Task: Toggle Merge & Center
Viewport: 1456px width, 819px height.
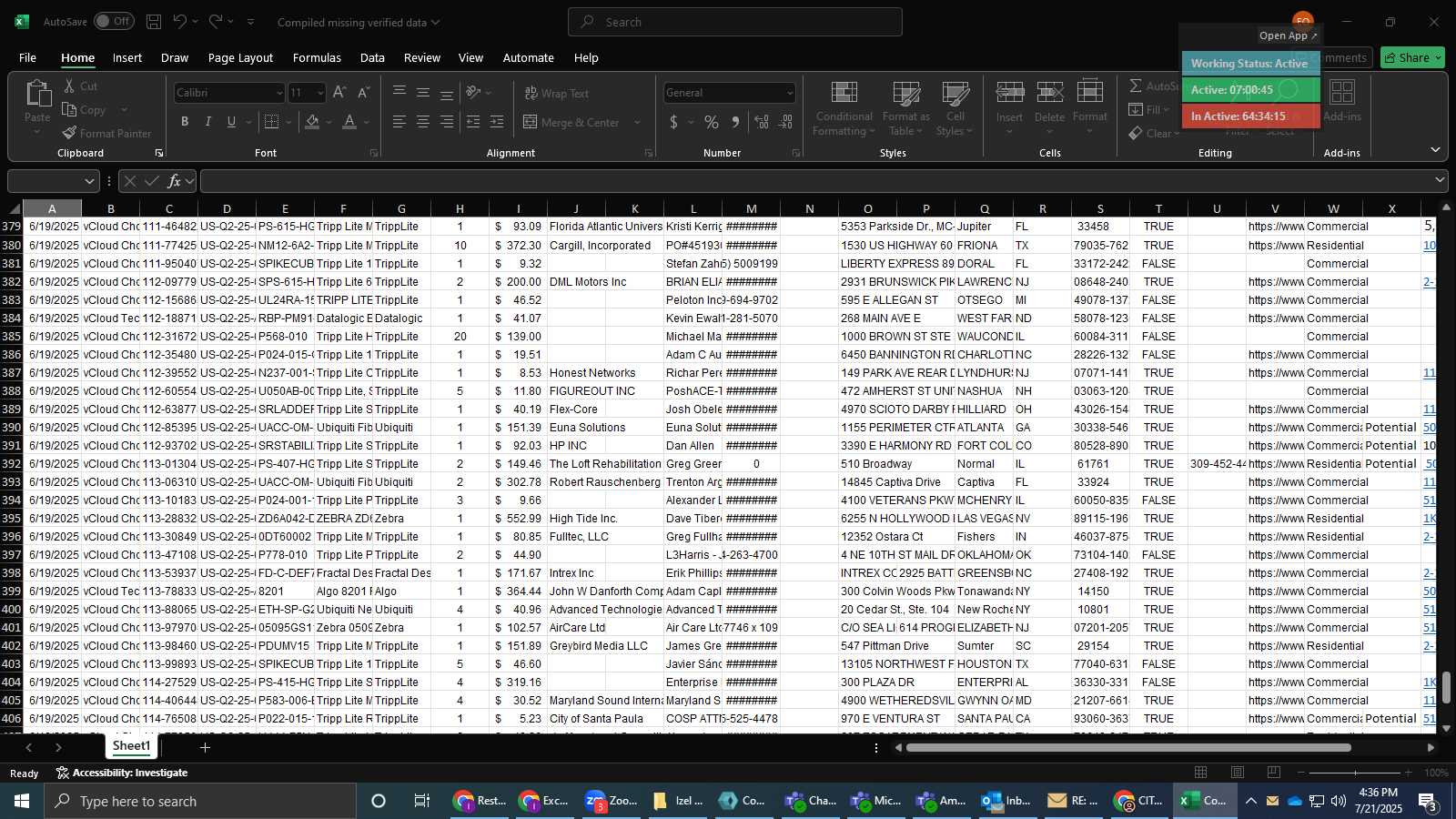Action: (571, 122)
